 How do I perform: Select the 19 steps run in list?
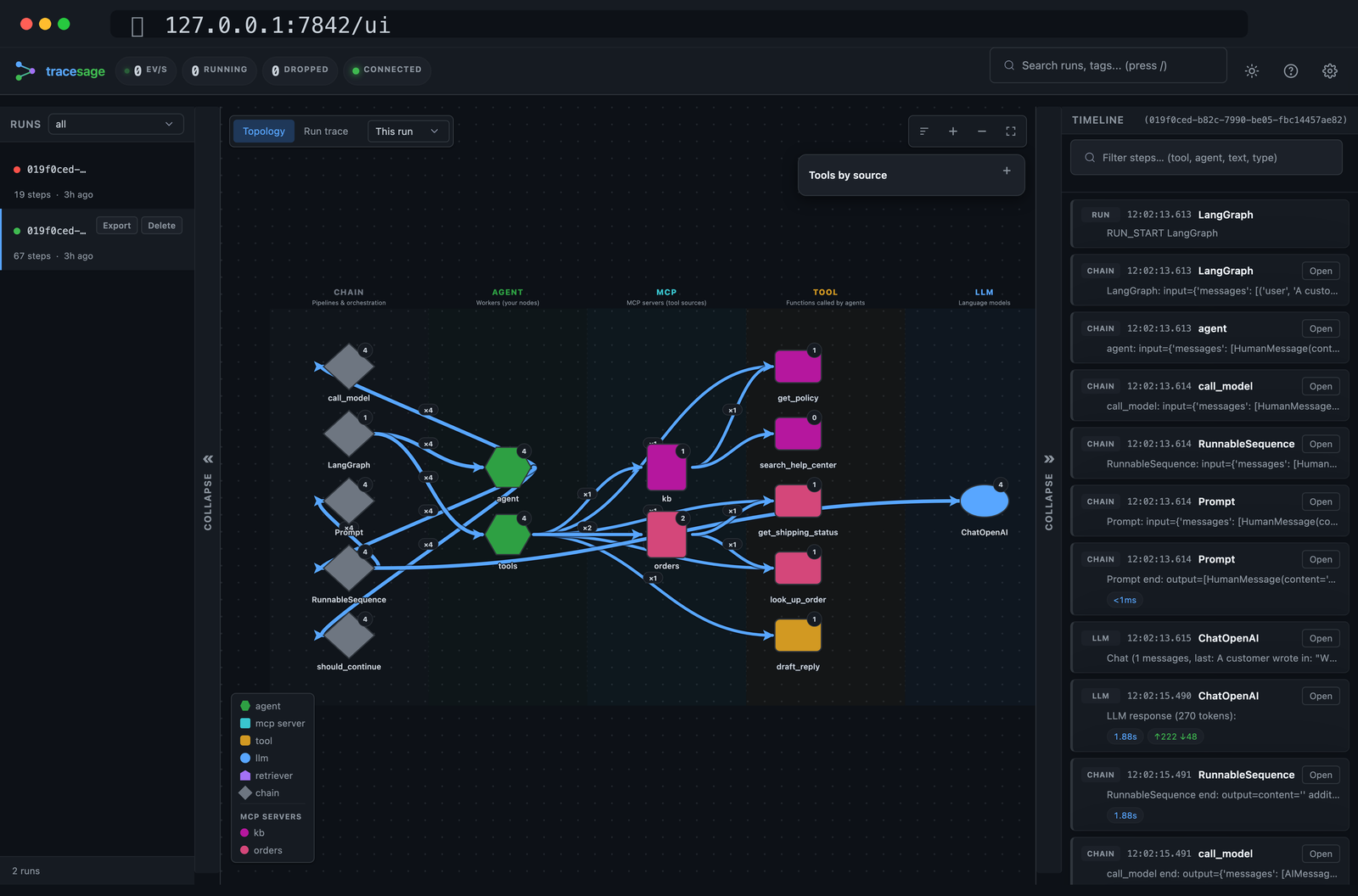click(x=97, y=179)
